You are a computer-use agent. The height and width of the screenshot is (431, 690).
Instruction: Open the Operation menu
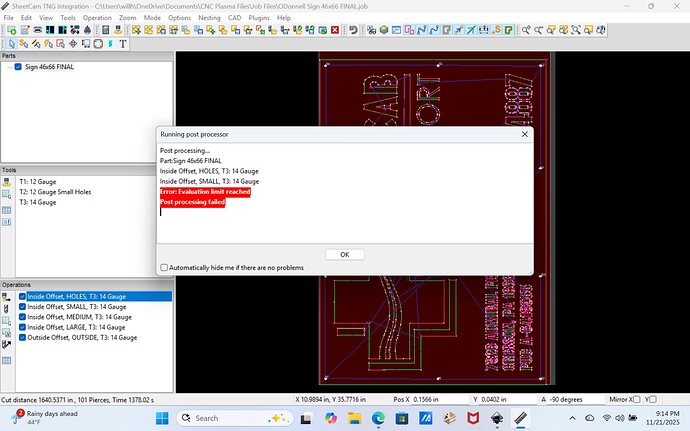coord(97,18)
